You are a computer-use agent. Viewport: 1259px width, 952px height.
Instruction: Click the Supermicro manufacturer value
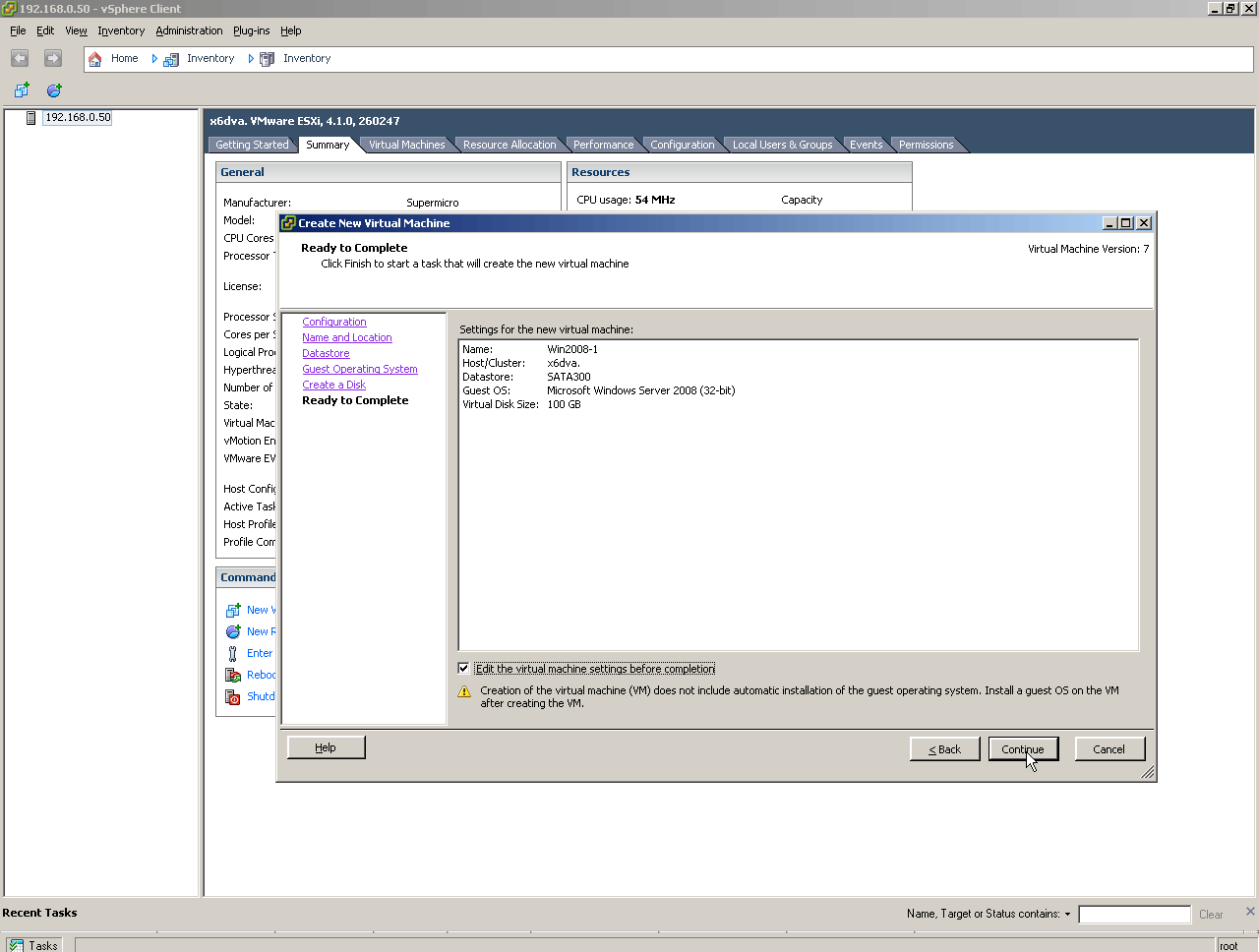point(433,203)
